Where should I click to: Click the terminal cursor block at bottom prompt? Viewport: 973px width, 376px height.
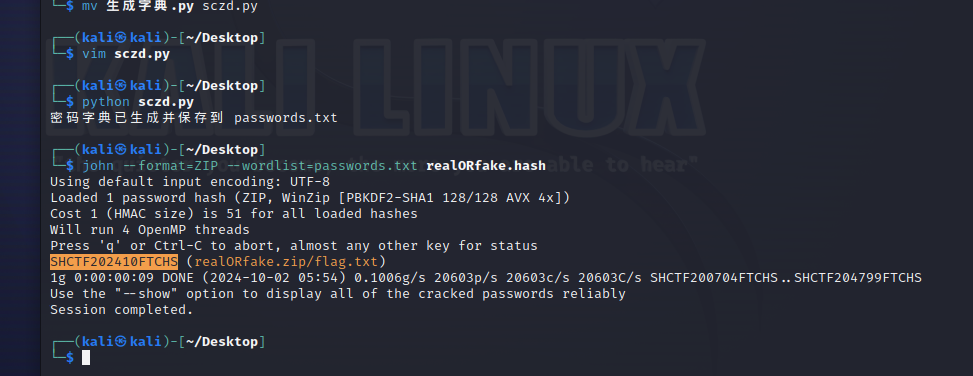86,357
